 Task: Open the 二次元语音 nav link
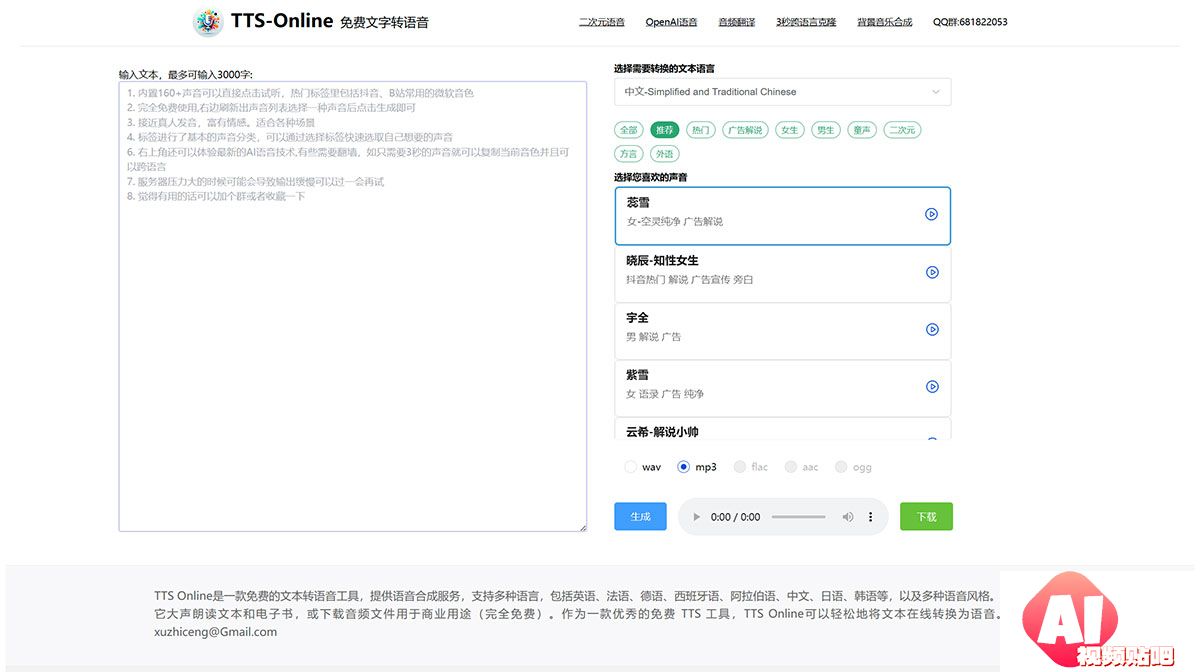click(602, 22)
